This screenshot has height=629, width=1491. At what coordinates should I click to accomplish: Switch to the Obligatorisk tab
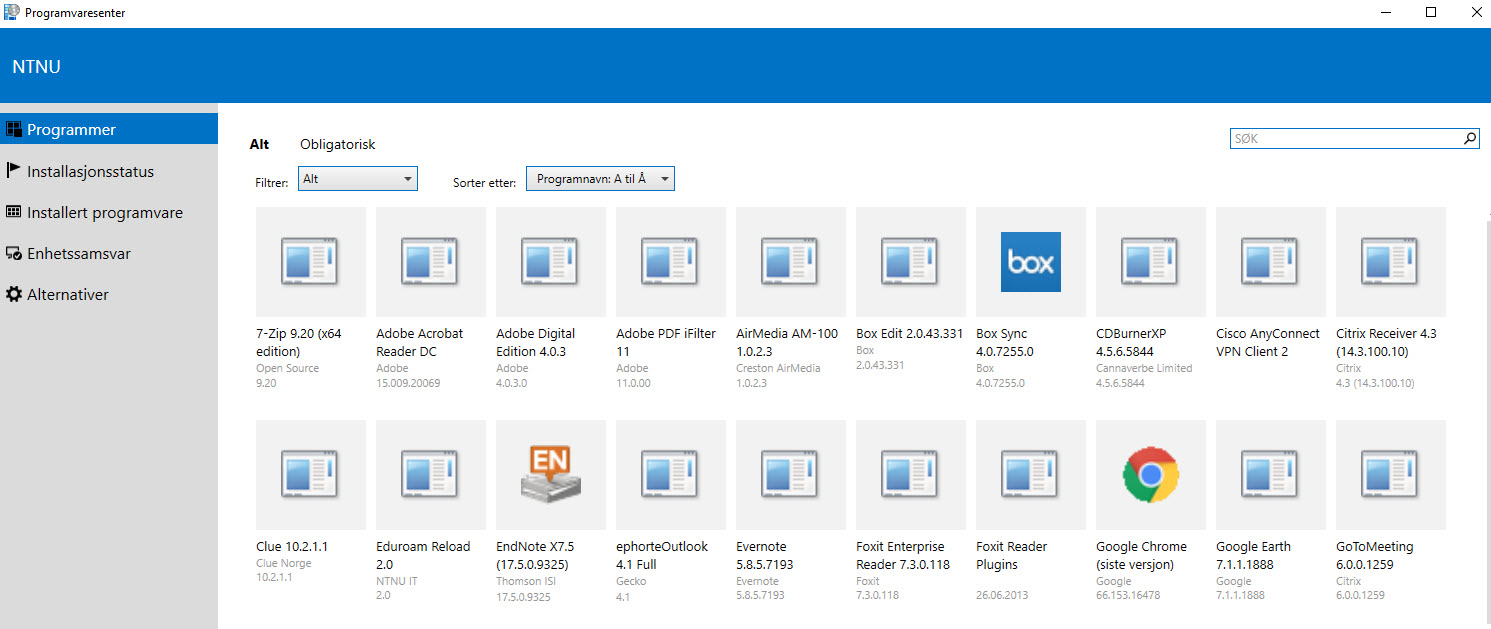(x=338, y=144)
